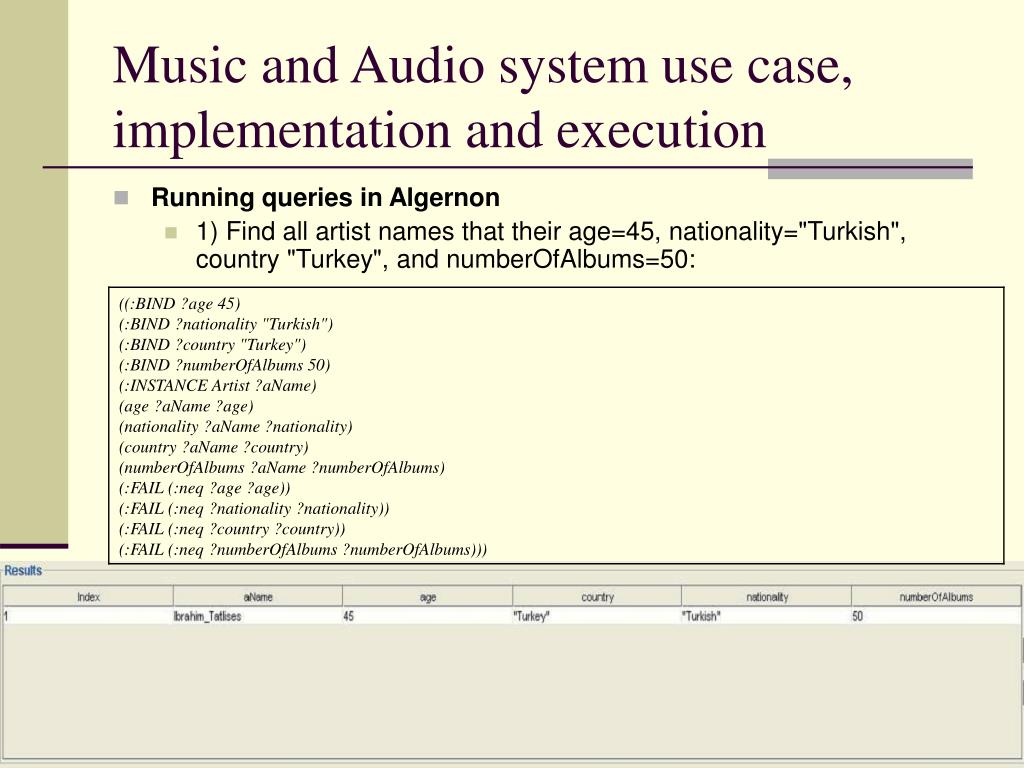
Task: Select the line (nationality ?aName ?nationality)
Action: [236, 426]
